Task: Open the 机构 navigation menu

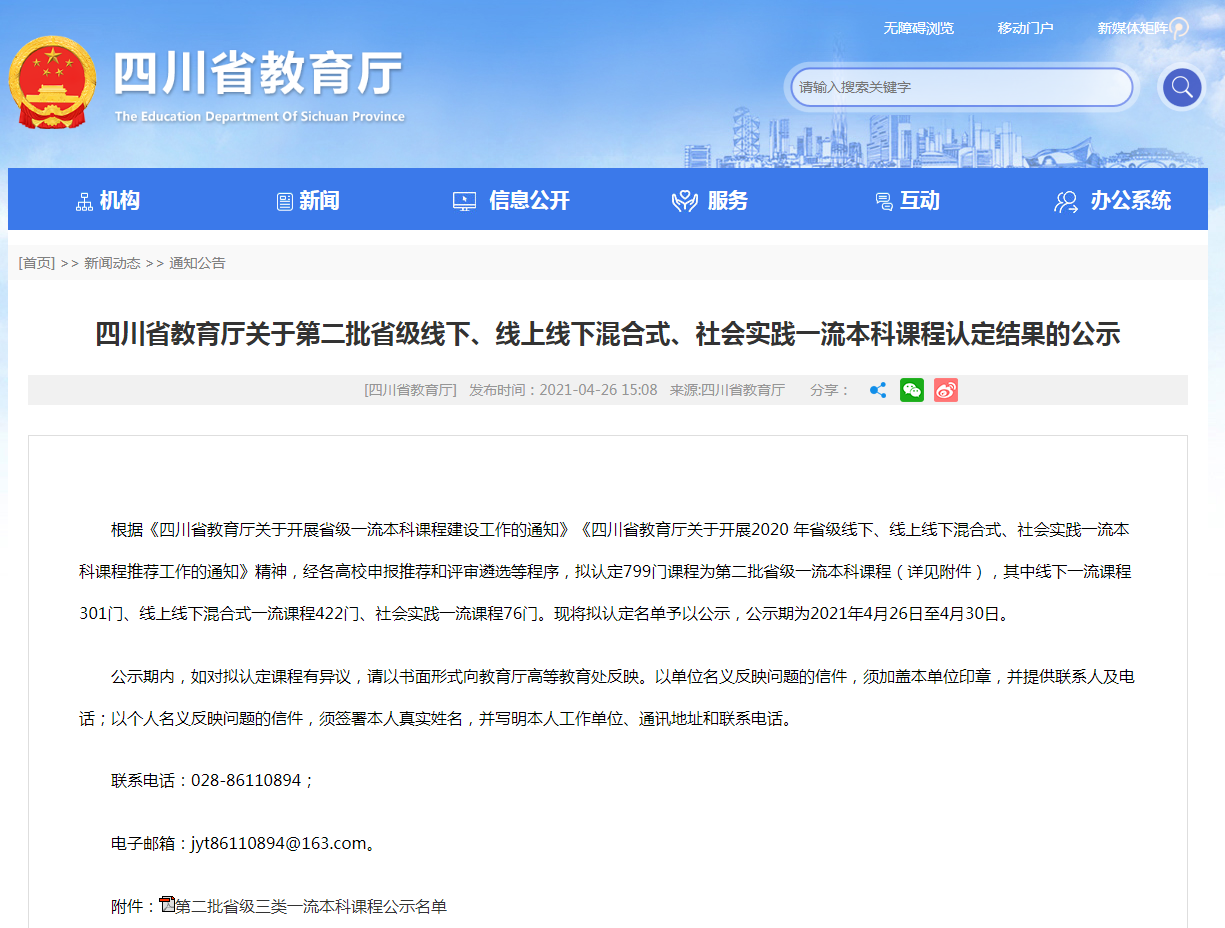Action: point(108,201)
